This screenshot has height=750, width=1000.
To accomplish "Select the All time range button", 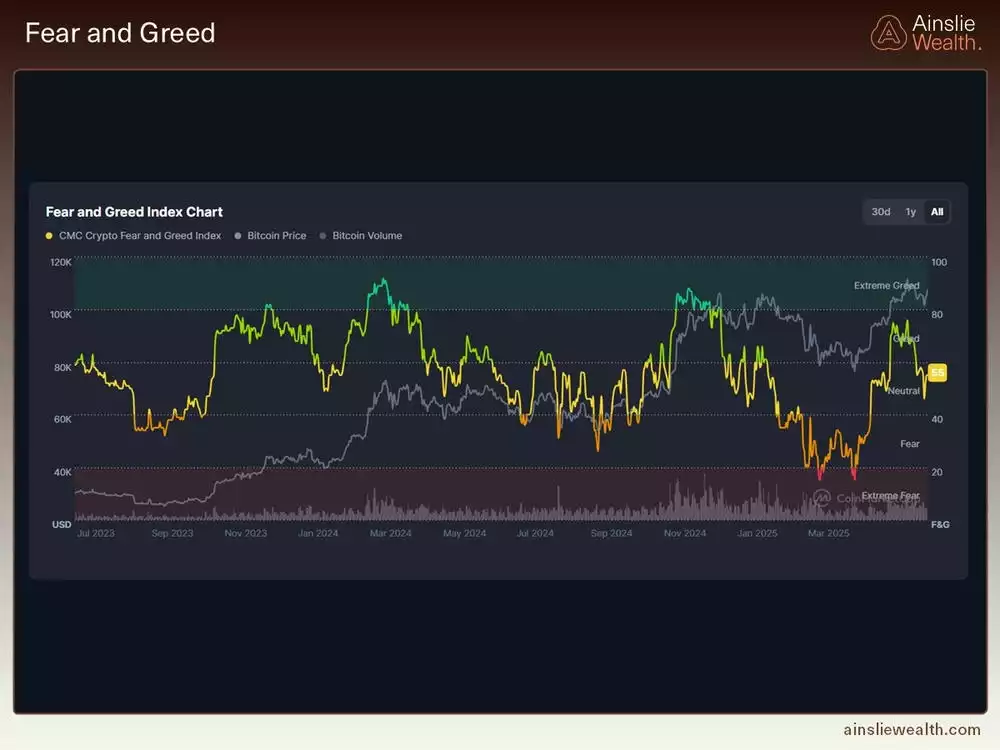I will (937, 212).
